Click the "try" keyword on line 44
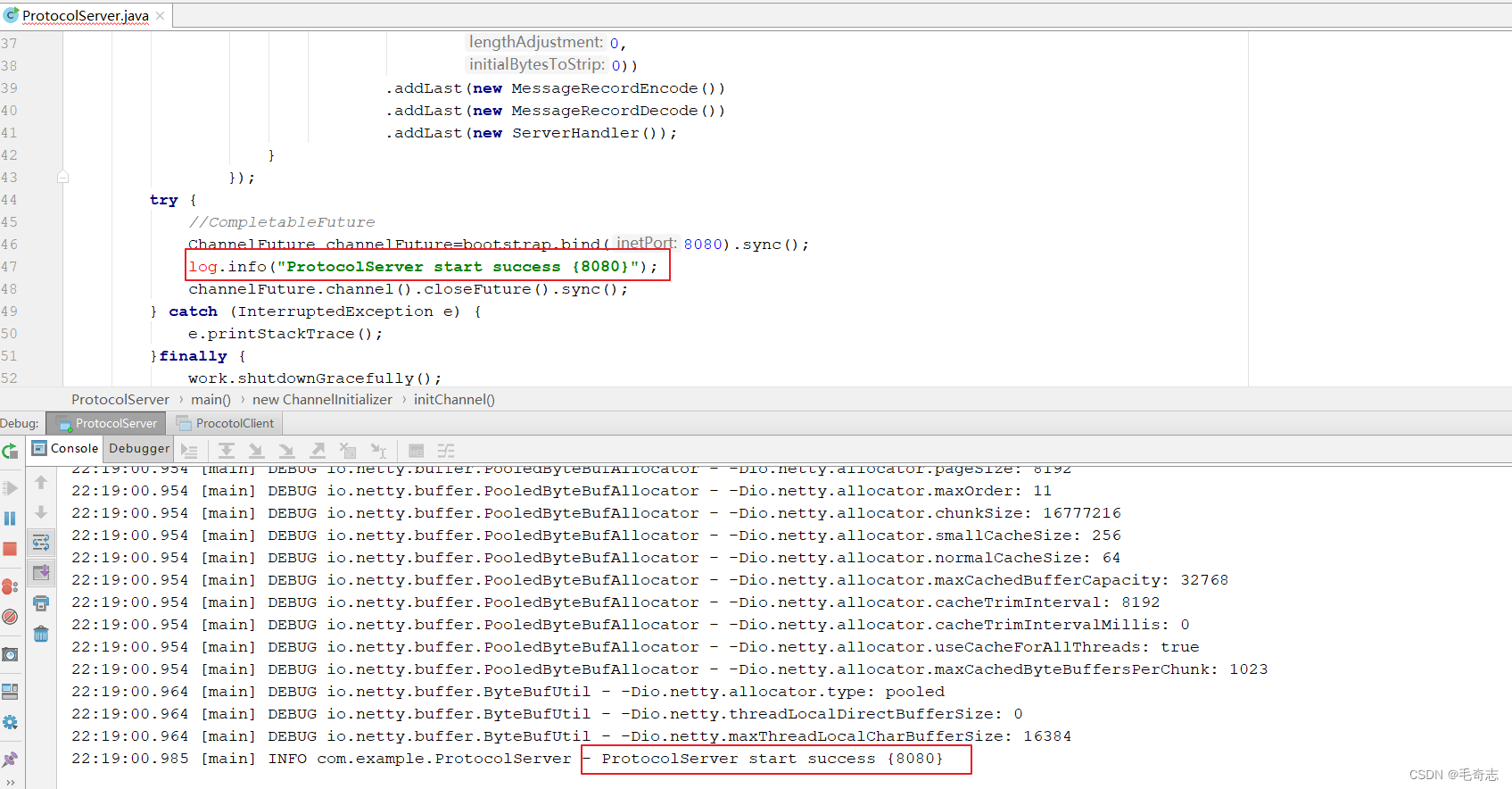 [164, 200]
